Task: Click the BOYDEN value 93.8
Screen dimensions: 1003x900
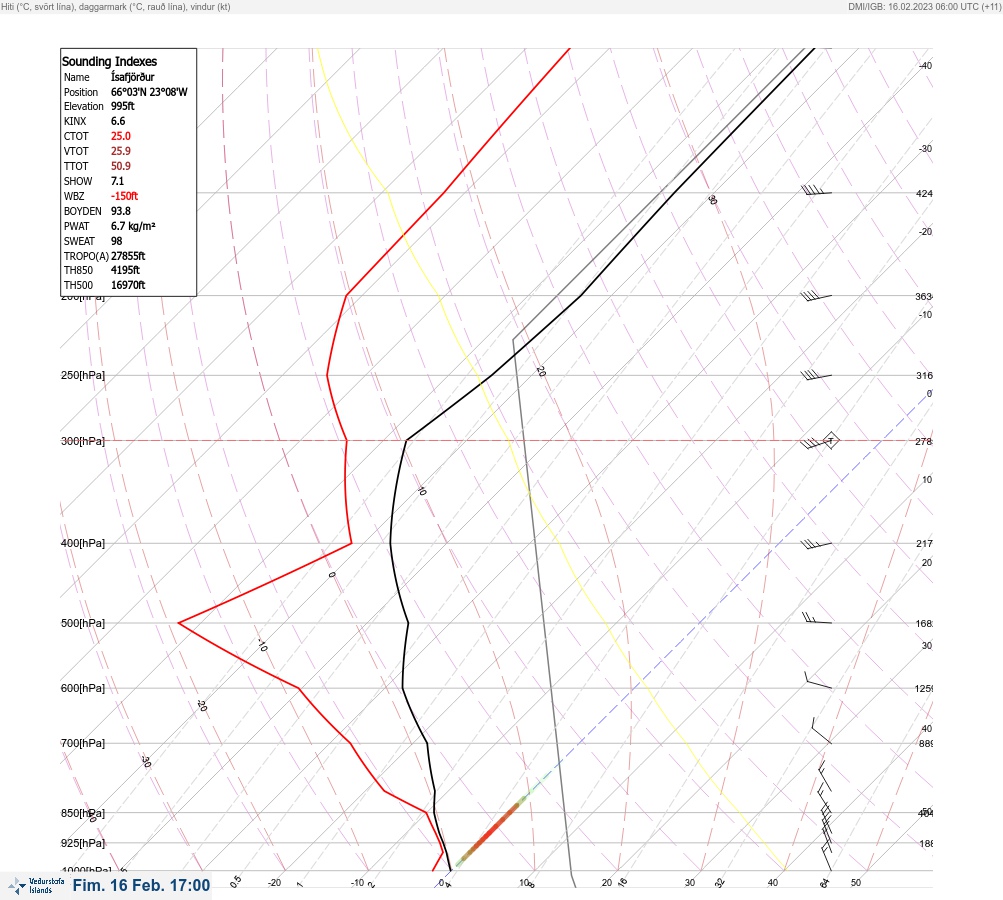Action: coord(120,211)
